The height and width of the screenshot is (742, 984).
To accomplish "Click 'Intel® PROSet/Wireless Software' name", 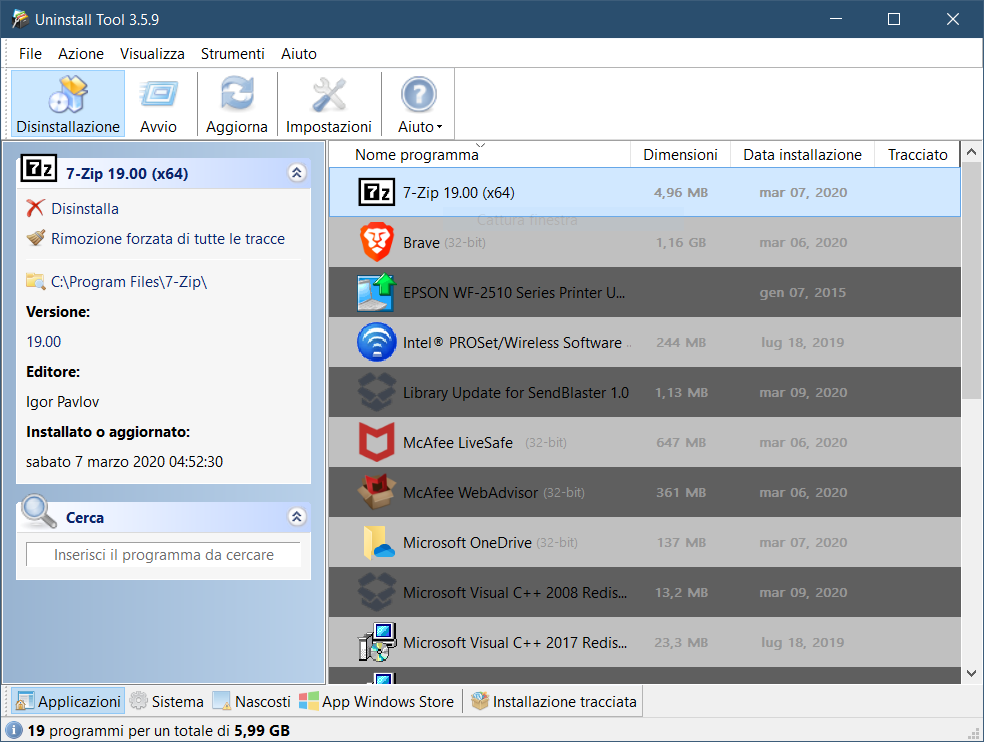I will click(x=513, y=343).
